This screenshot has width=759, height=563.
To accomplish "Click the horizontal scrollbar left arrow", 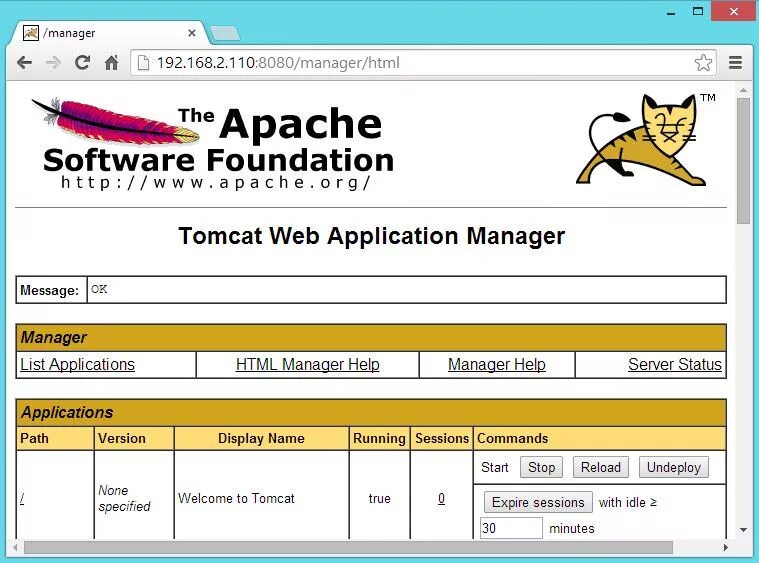I will (x=15, y=548).
